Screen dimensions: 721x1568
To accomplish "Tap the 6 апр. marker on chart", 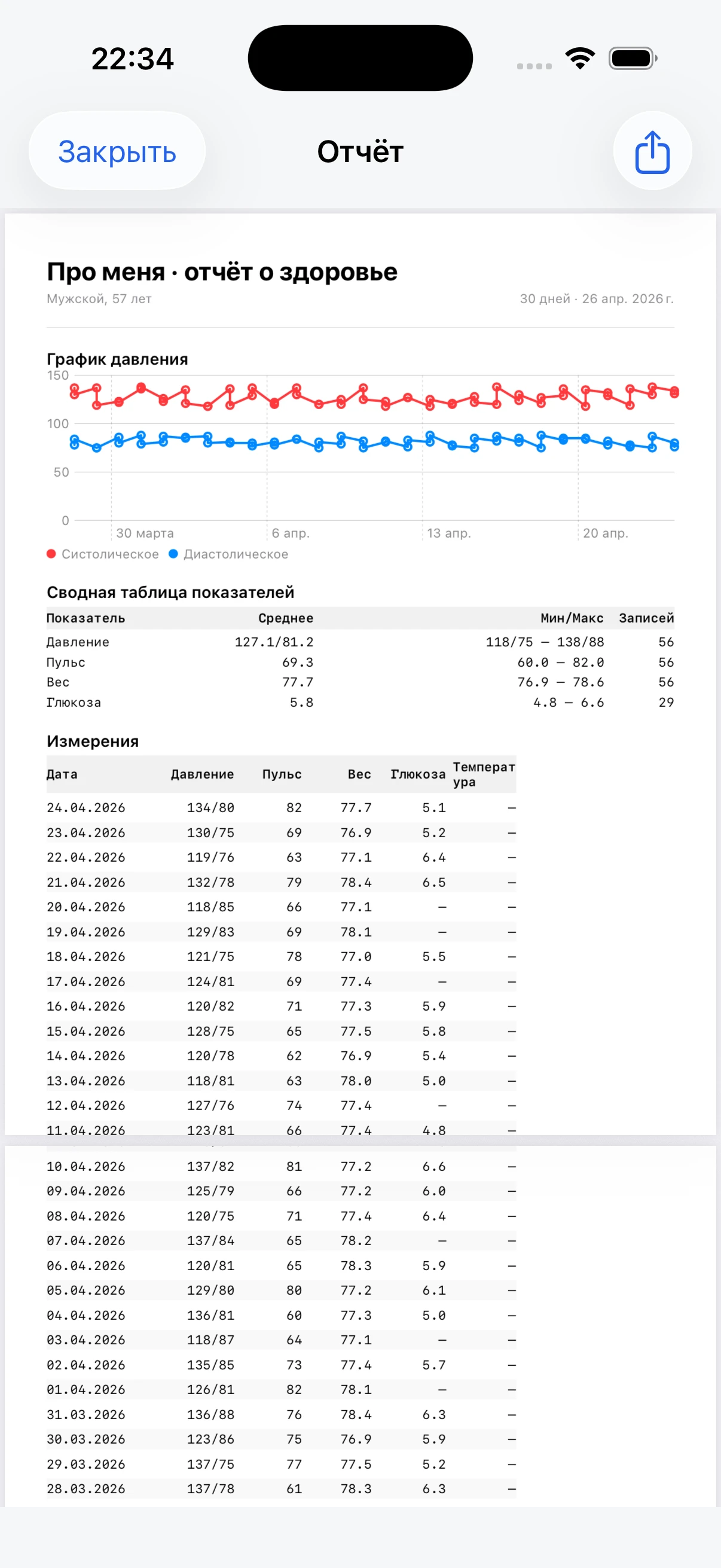I will pos(290,533).
